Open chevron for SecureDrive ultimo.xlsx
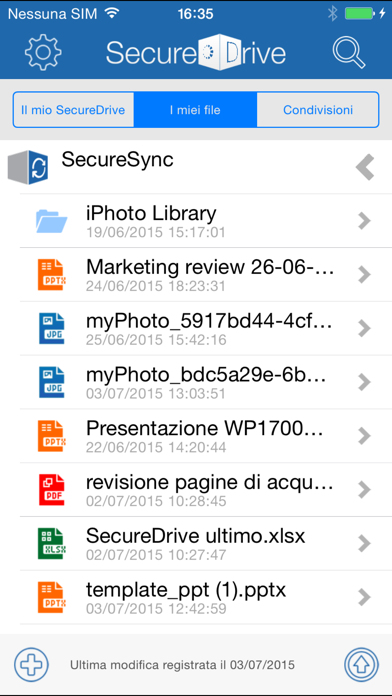 pos(364,543)
